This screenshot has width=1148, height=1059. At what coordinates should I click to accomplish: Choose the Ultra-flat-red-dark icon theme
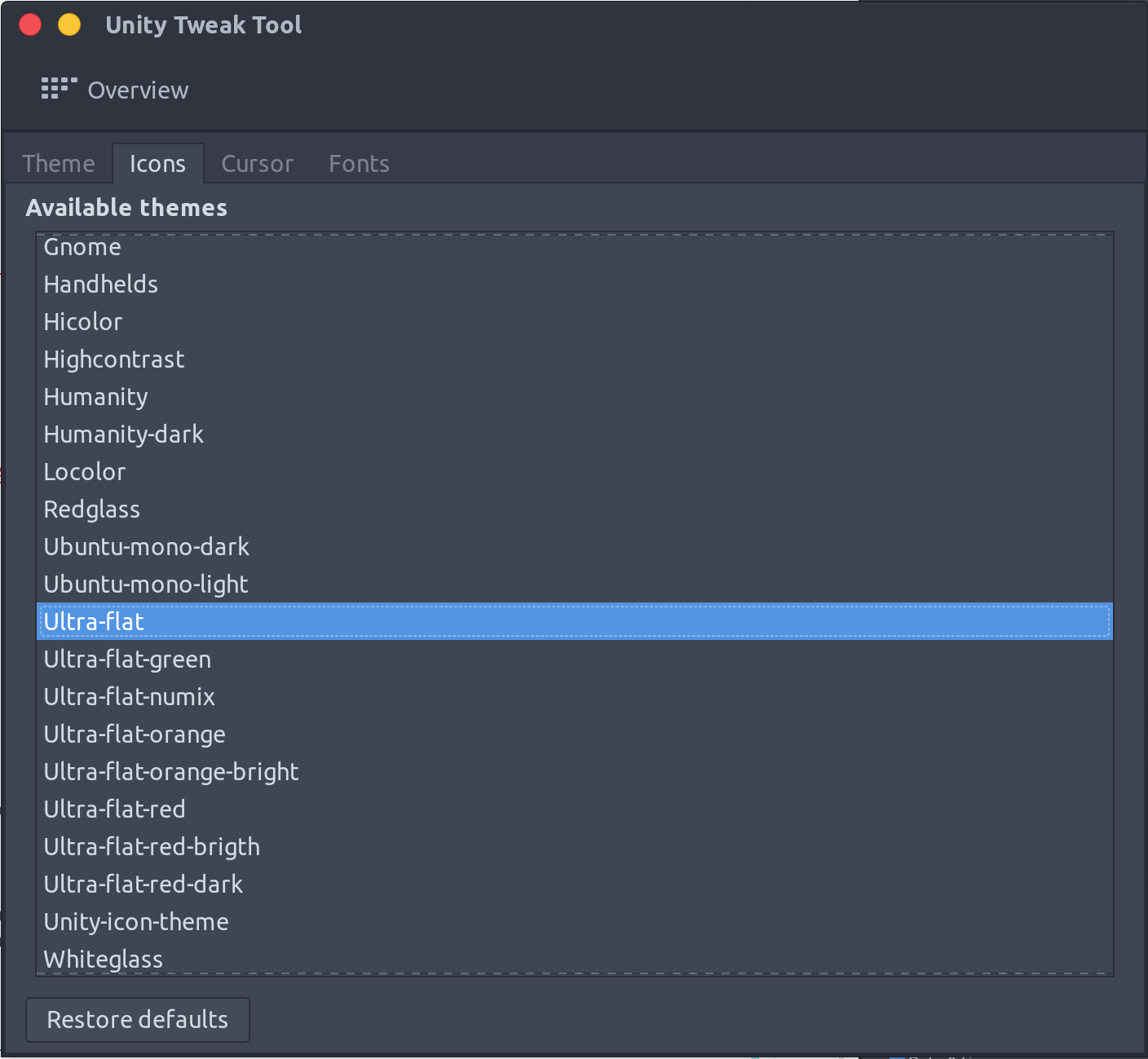(x=575, y=885)
